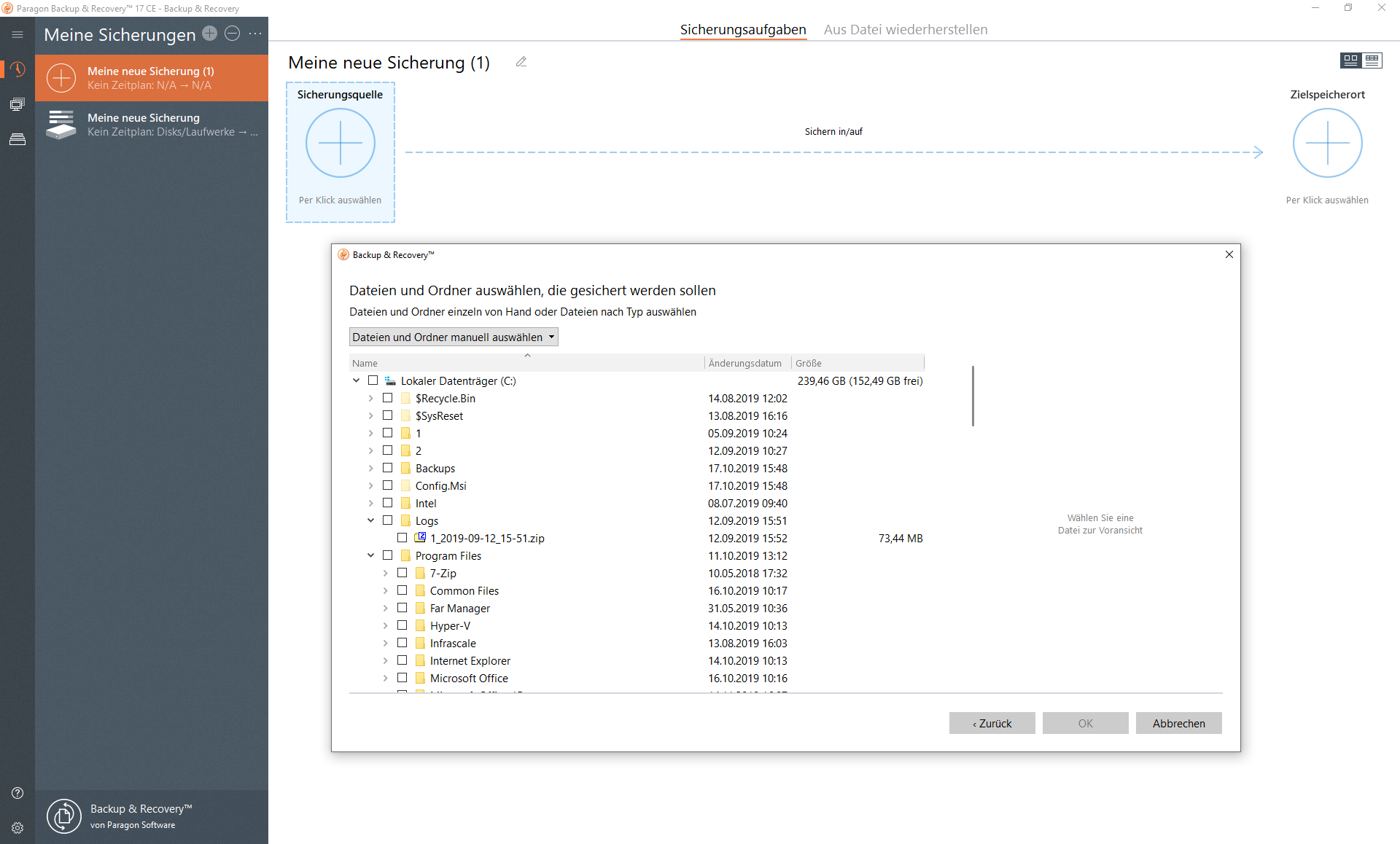Screen dimensions: 1400x844
Task: Click the 7-Zip folder icon
Action: (x=421, y=573)
